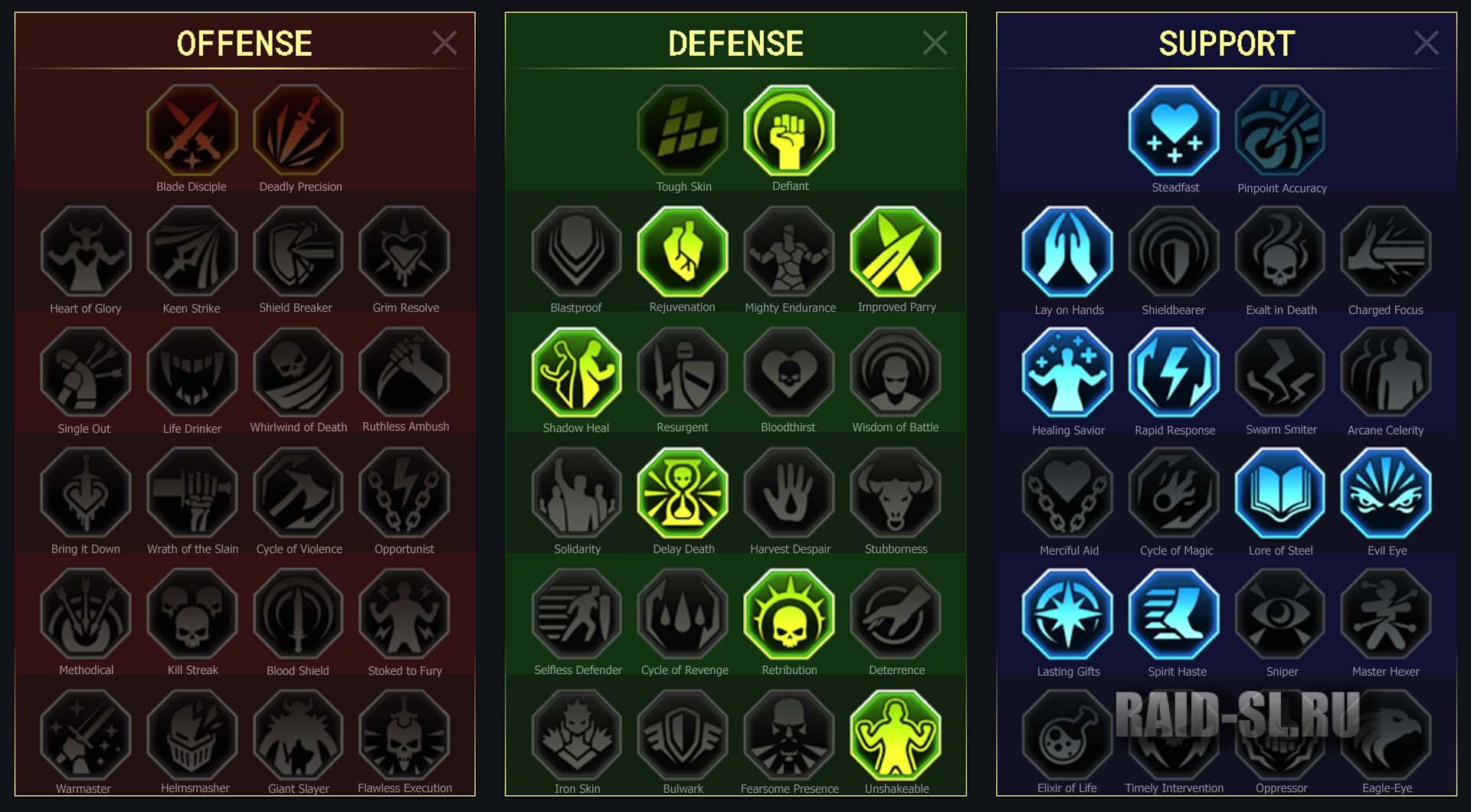The image size is (1471, 812).
Task: Click the Unshakeable mastery icon
Action: [x=896, y=735]
